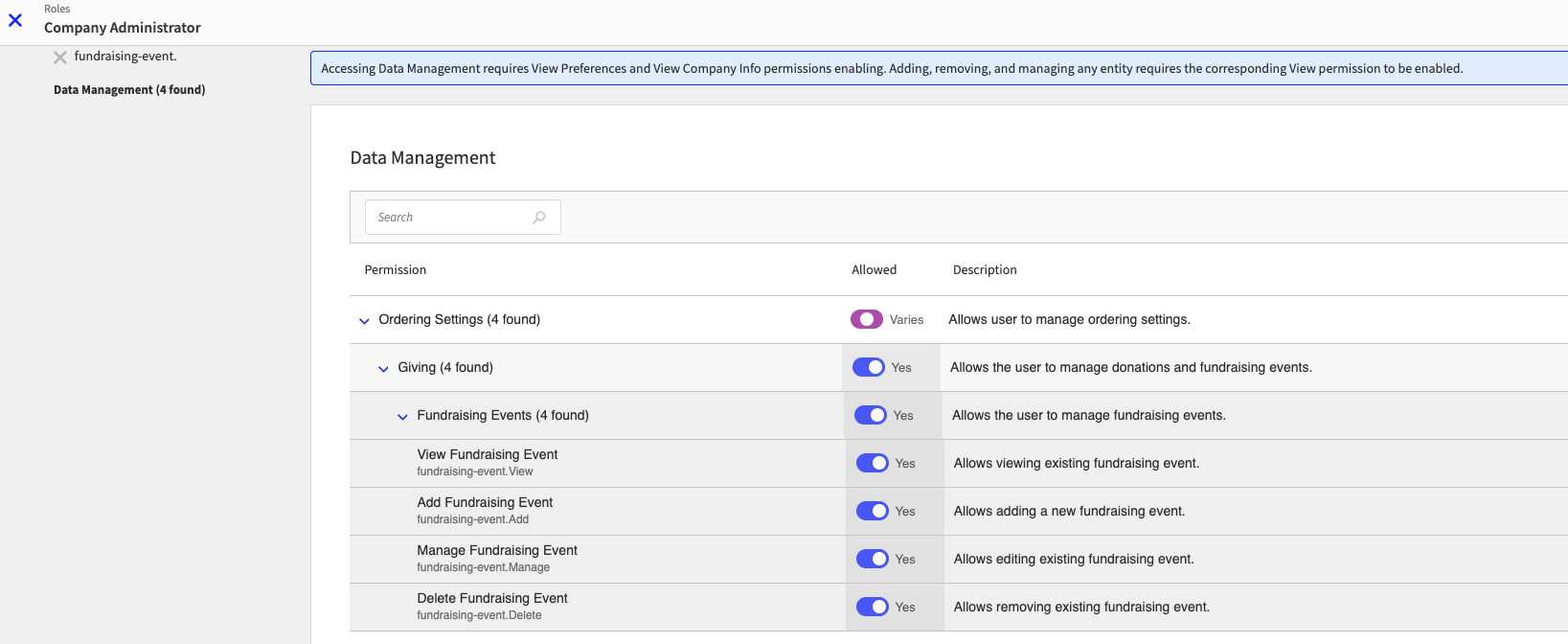Collapse the Fundraising Events group

point(402,417)
